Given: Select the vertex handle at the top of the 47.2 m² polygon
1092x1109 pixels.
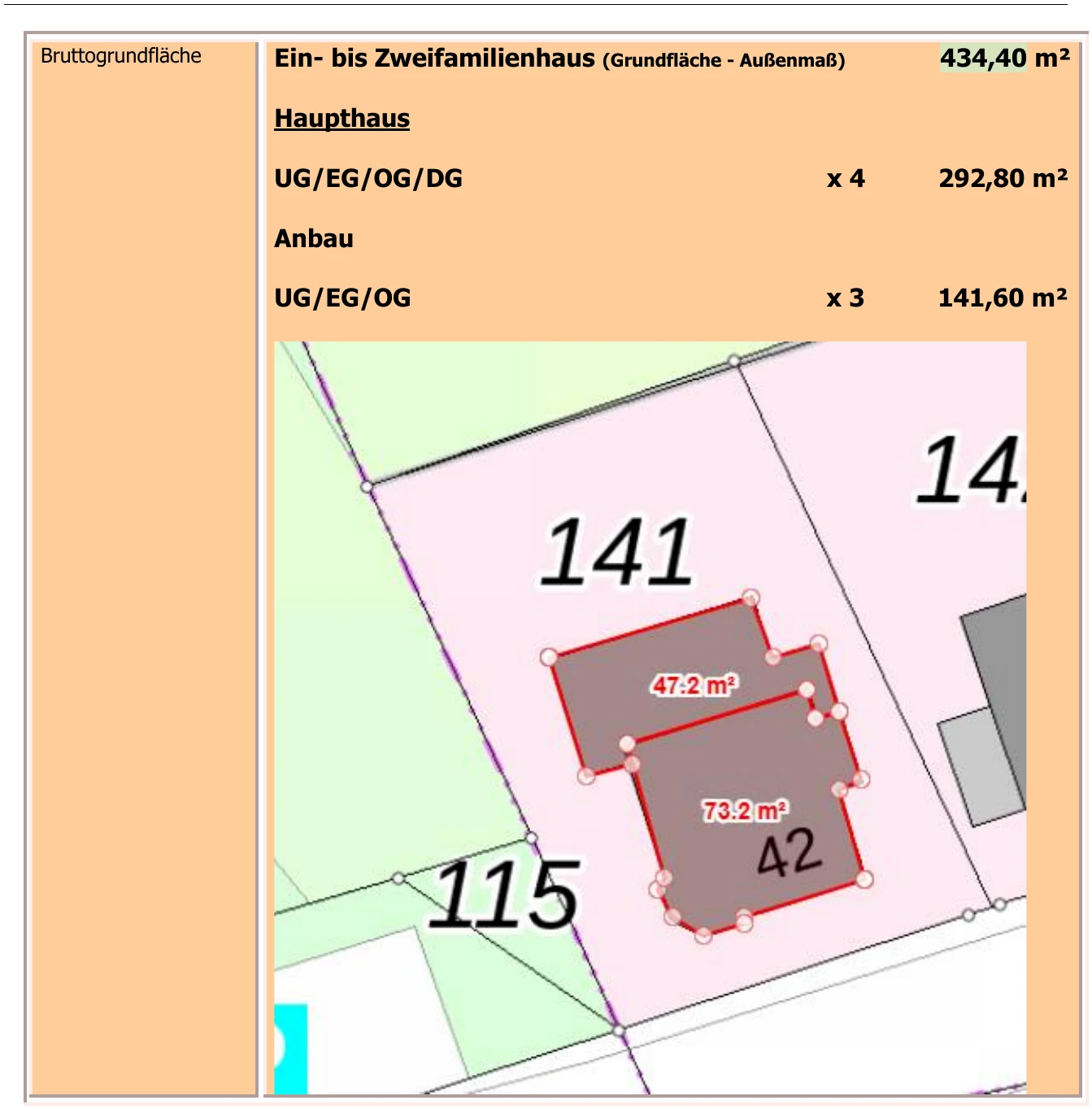Looking at the screenshot, I should click(x=750, y=598).
